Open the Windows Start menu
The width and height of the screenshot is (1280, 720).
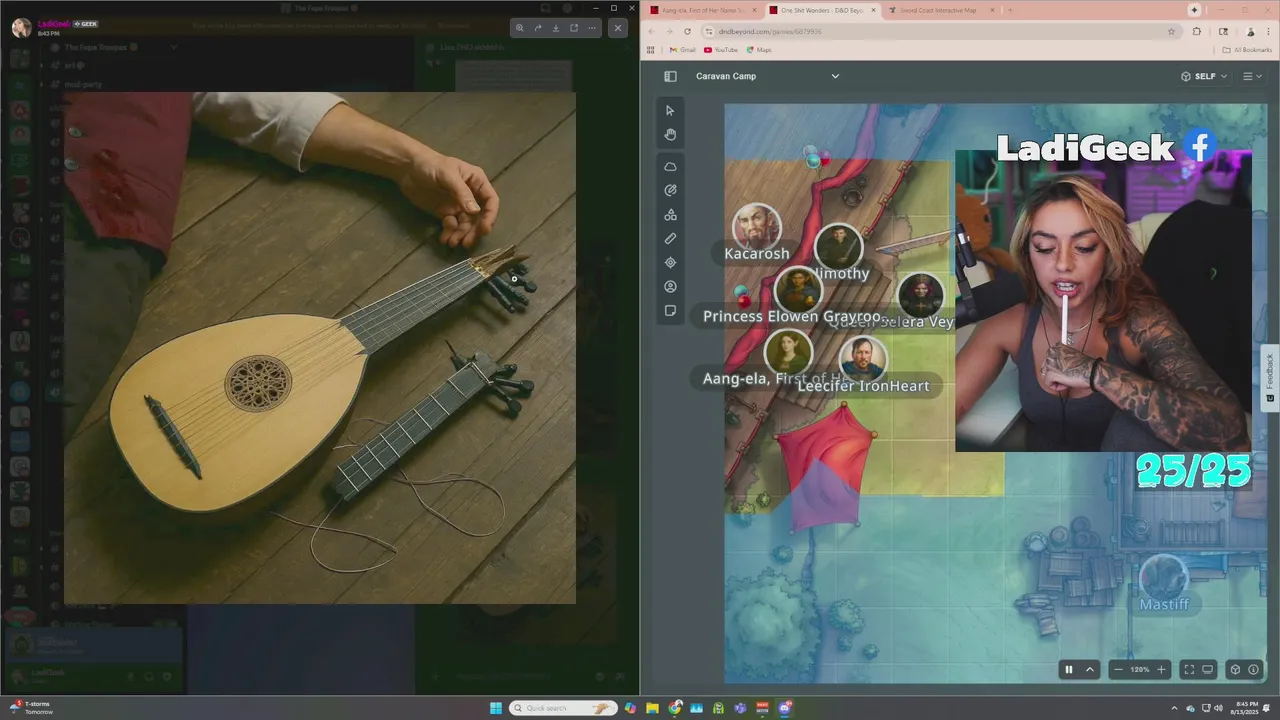[496, 708]
